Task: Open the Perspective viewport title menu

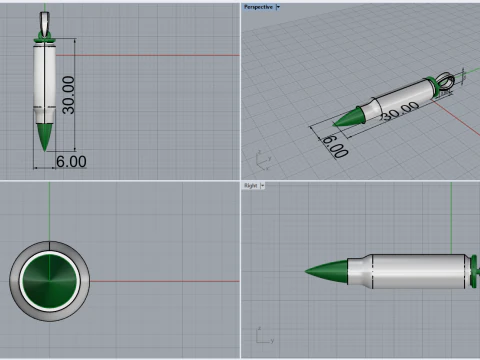Action: [x=258, y=7]
